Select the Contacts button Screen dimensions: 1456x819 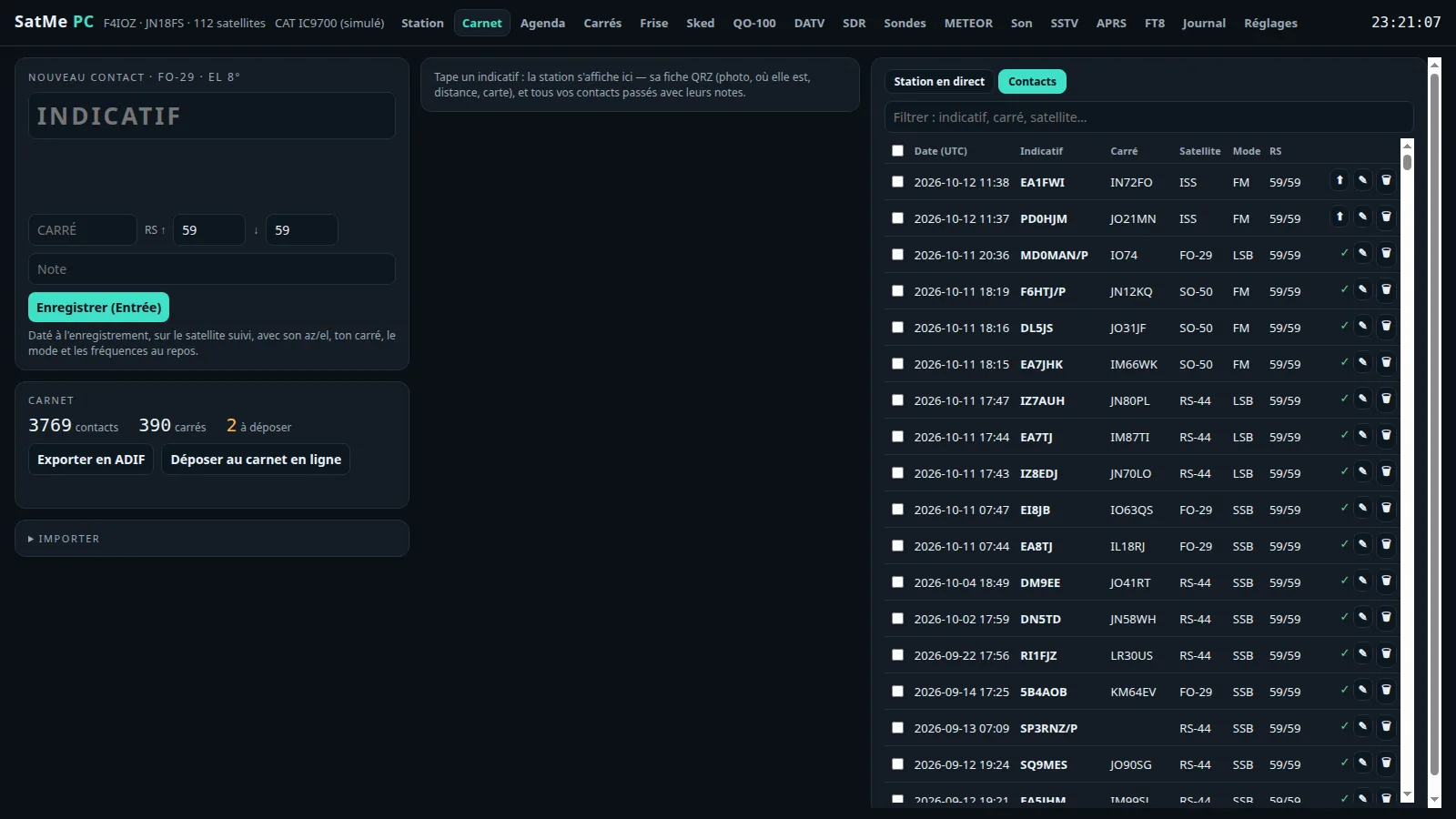(1032, 81)
